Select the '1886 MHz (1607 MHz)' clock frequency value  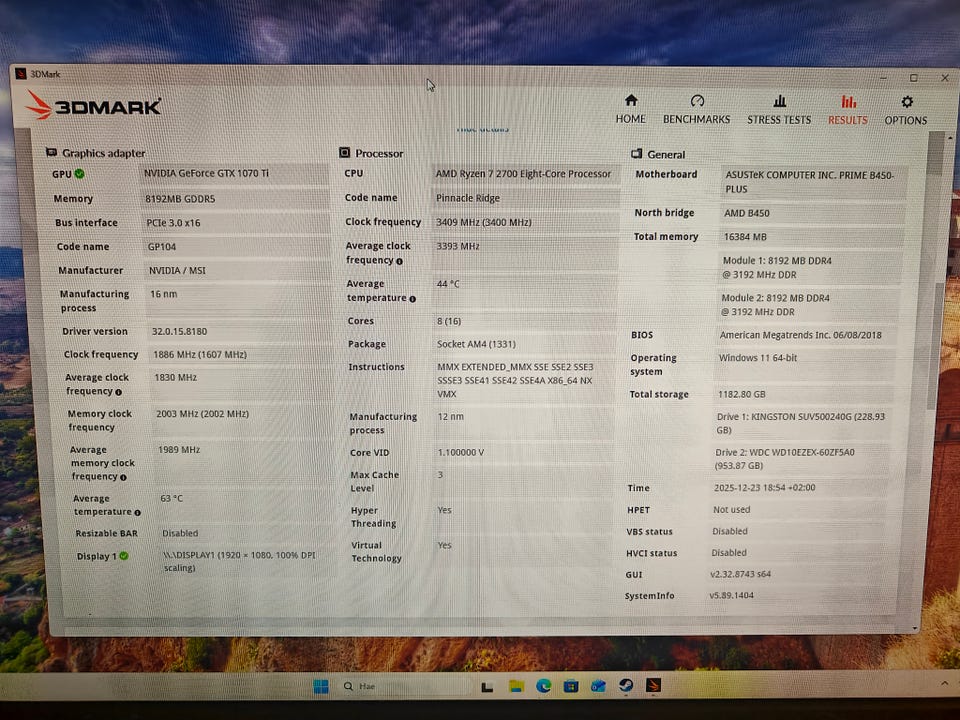tap(200, 354)
